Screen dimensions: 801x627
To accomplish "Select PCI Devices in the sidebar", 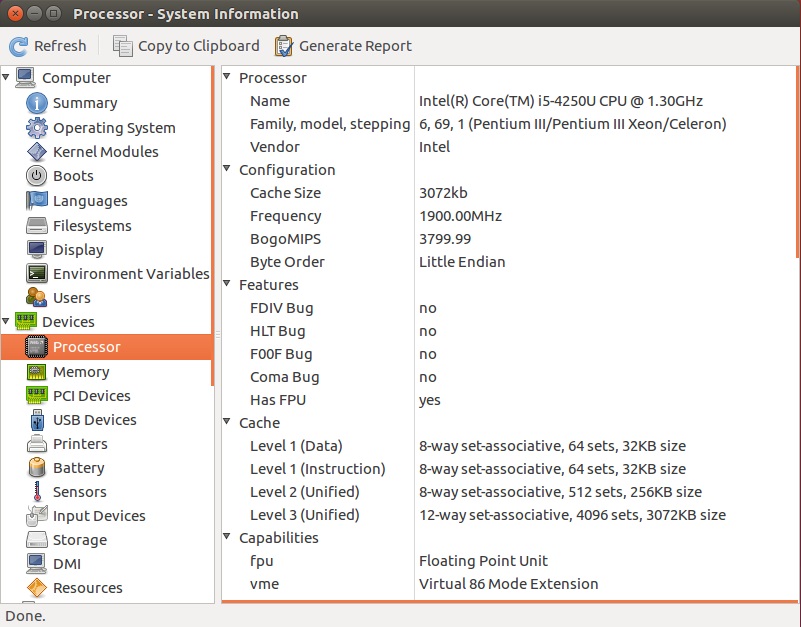I will [92, 396].
